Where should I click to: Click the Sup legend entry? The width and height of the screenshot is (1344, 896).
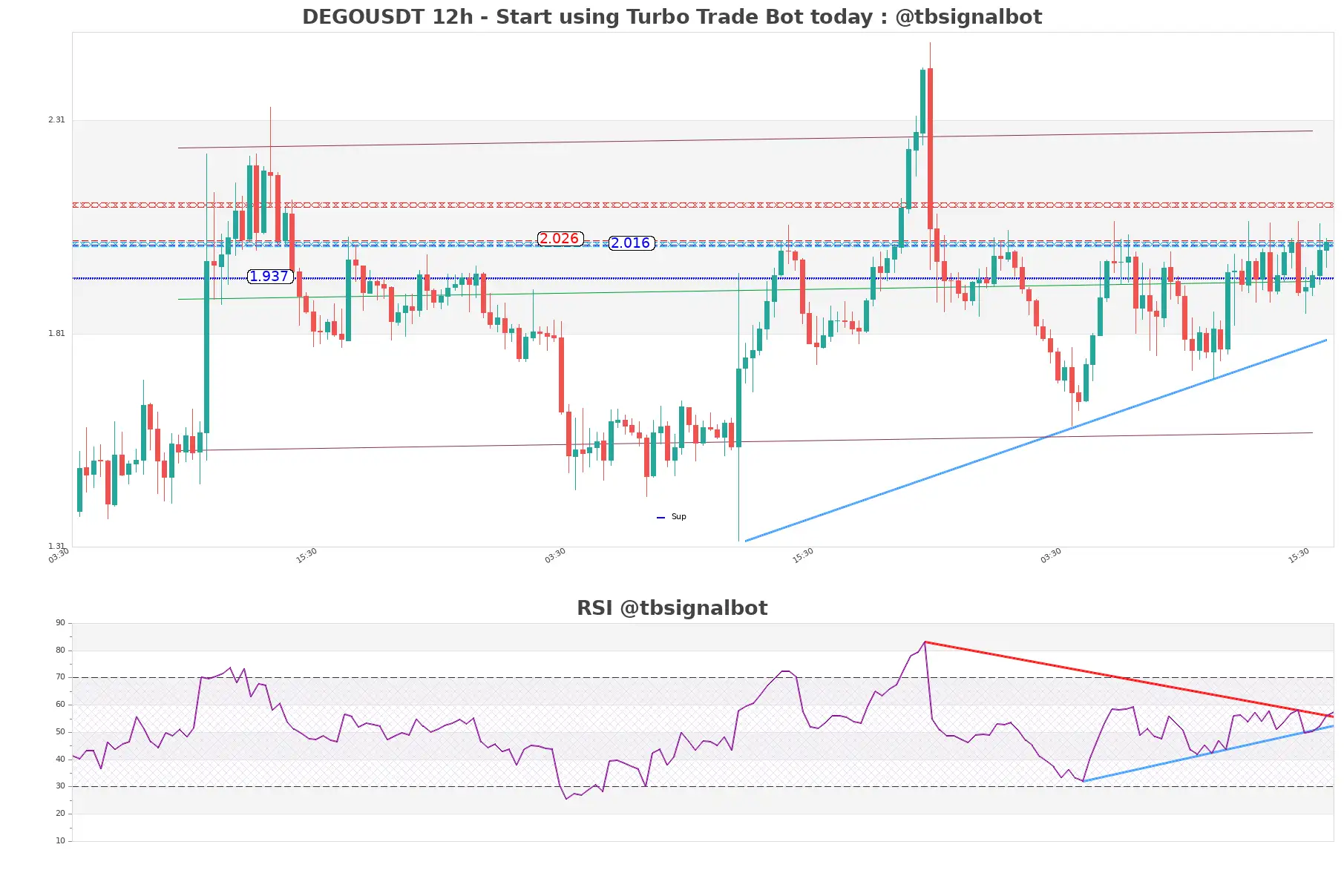tap(672, 517)
